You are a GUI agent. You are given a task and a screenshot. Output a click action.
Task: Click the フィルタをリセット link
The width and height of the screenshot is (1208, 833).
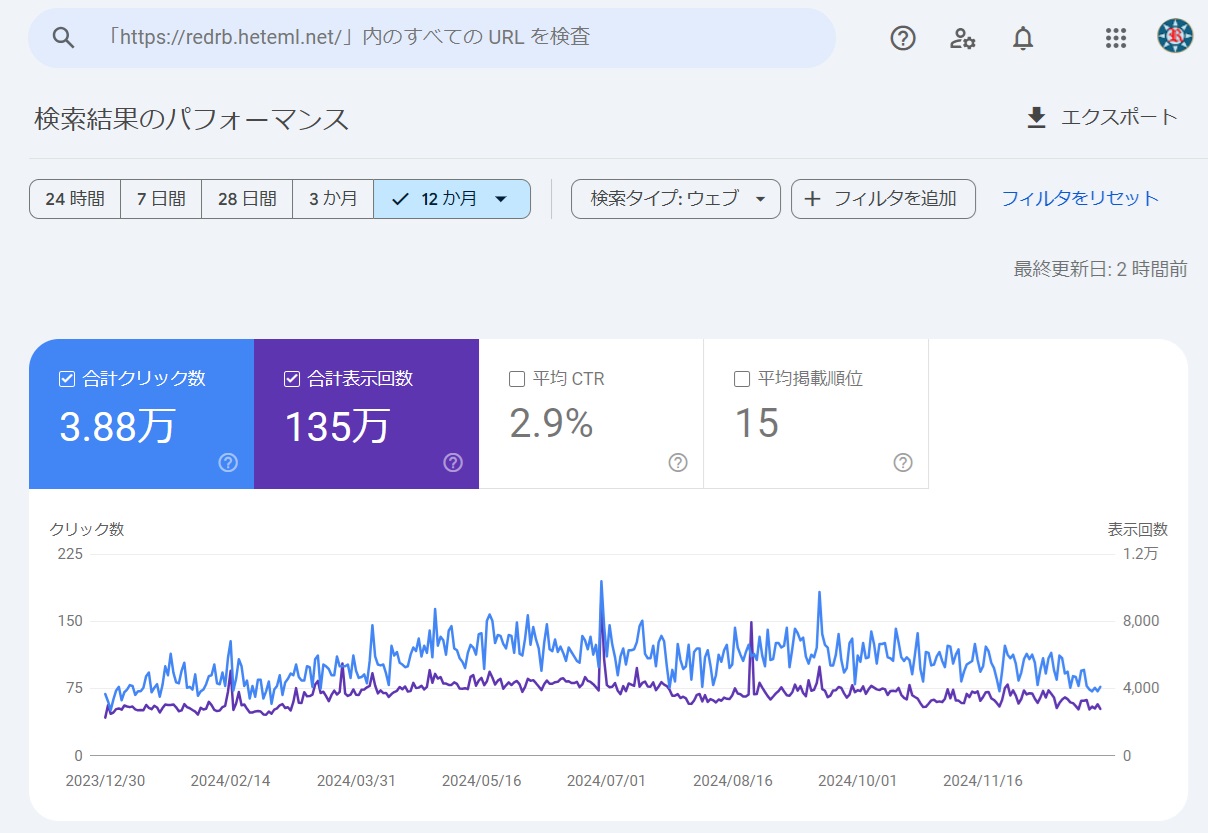point(1080,198)
